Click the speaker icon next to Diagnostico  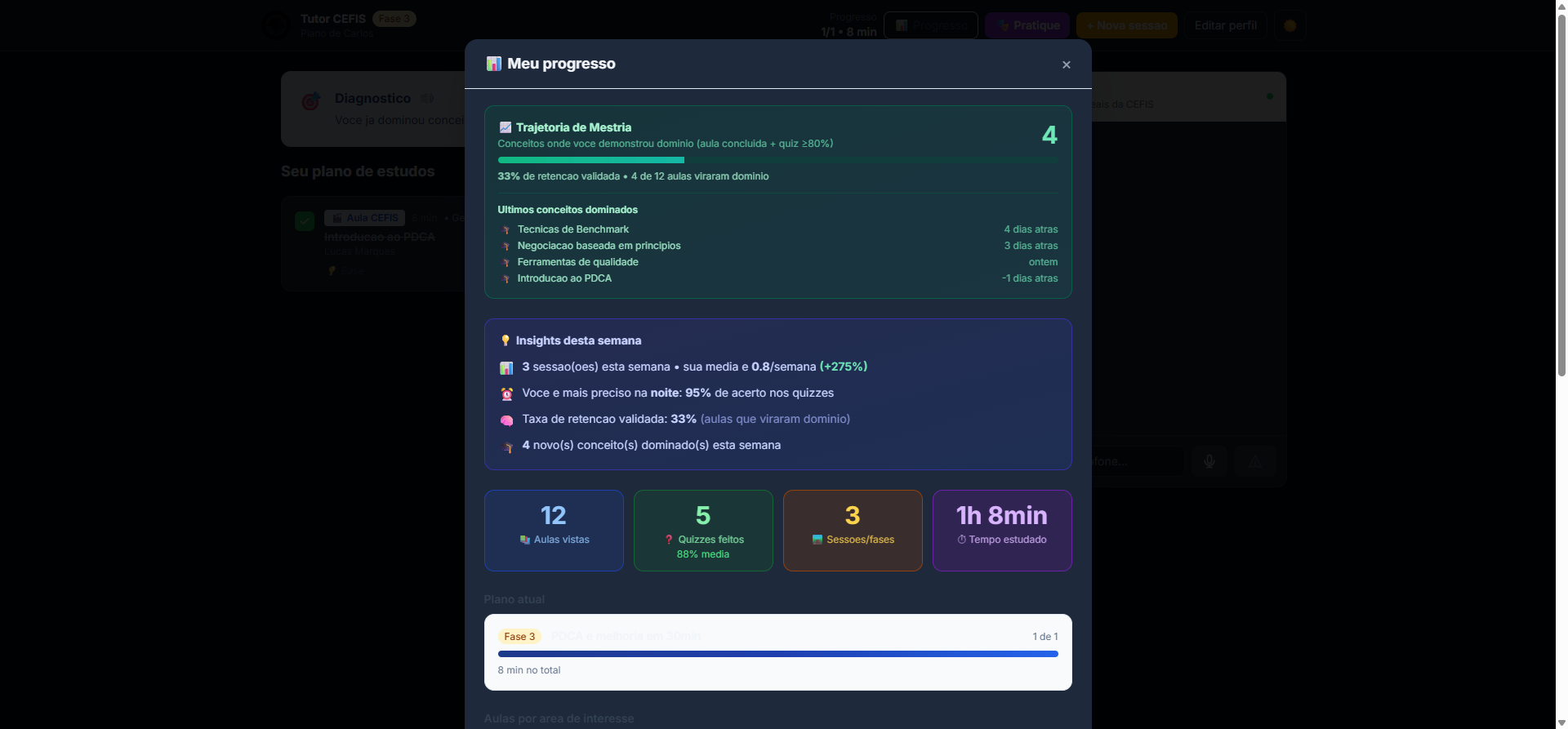coord(427,98)
